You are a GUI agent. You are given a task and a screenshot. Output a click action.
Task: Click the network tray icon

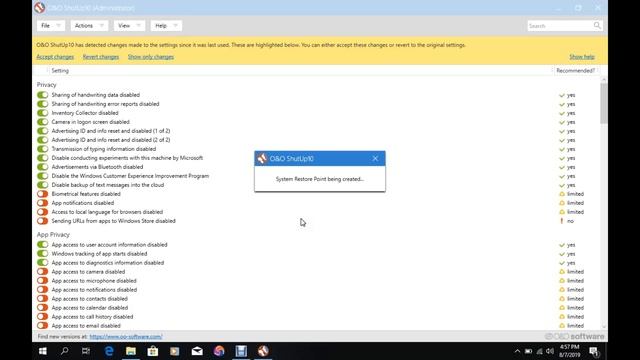(540, 351)
